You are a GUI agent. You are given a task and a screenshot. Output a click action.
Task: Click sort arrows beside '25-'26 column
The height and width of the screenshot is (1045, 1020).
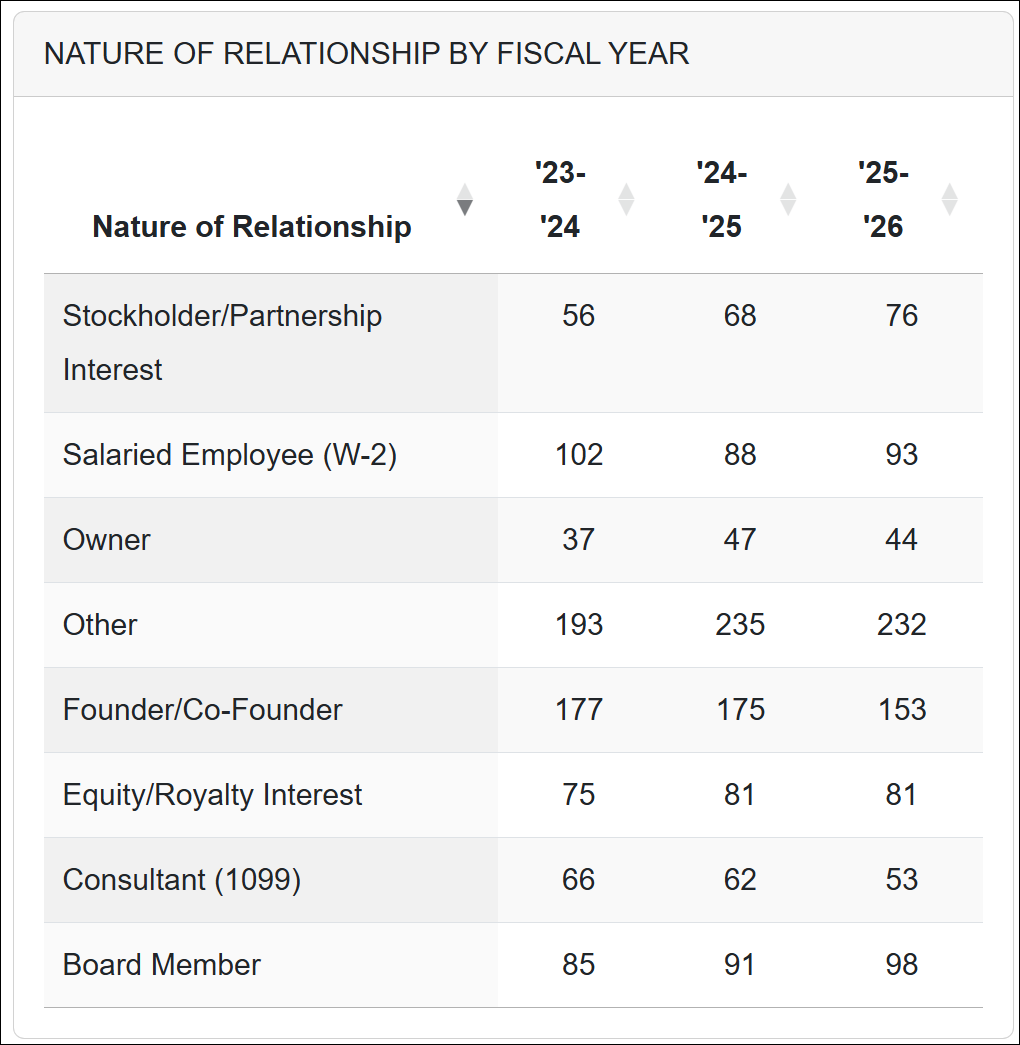click(950, 200)
